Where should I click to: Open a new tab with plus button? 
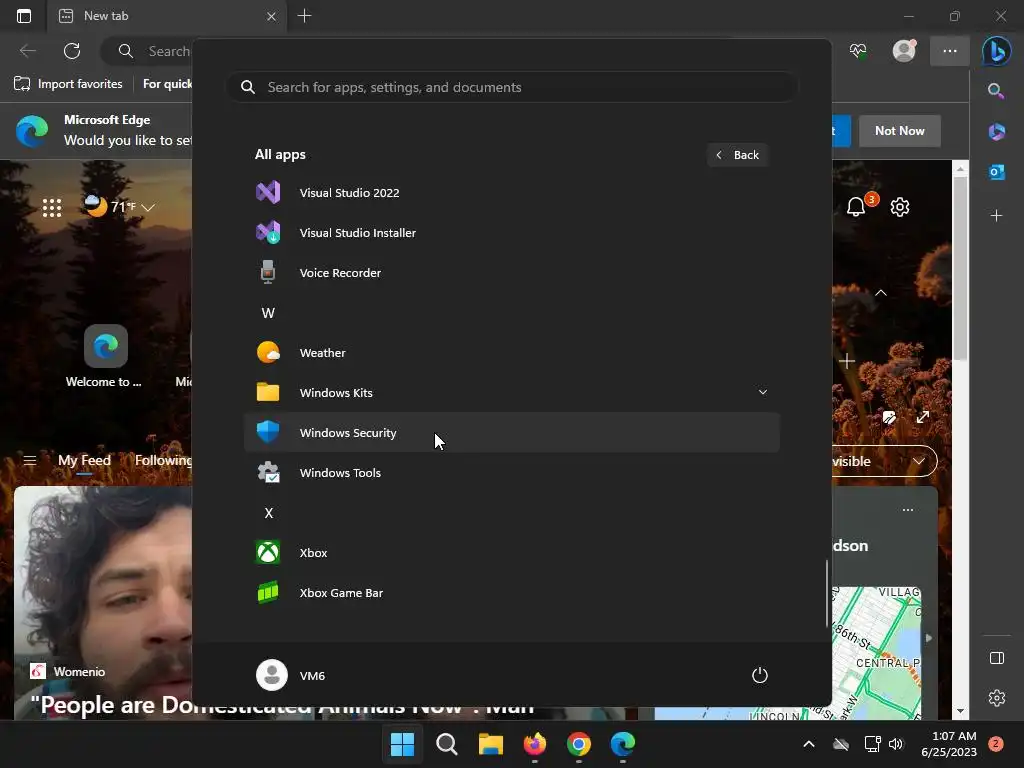(x=304, y=16)
